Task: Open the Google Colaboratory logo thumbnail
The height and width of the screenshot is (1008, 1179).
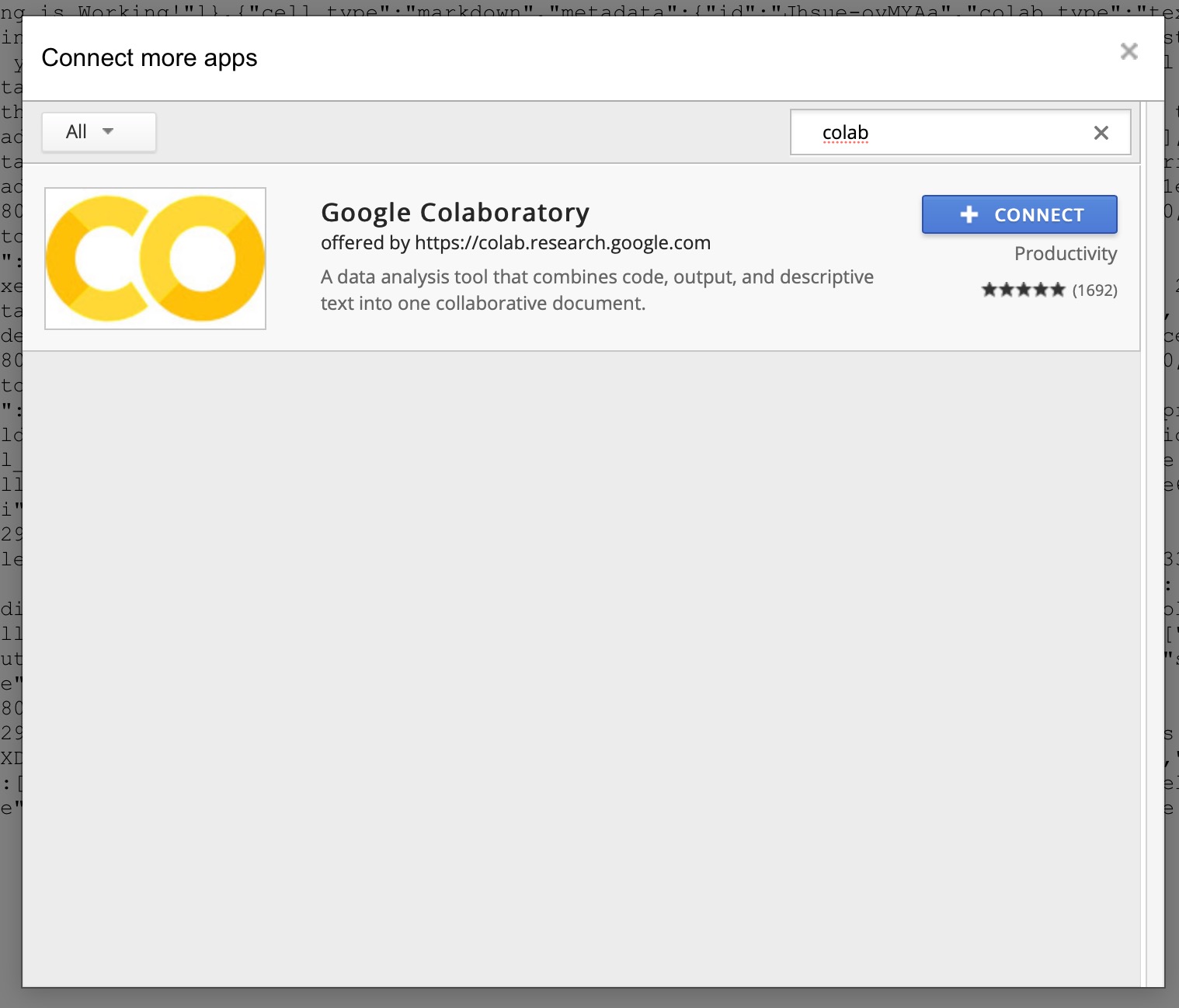Action: pos(155,259)
